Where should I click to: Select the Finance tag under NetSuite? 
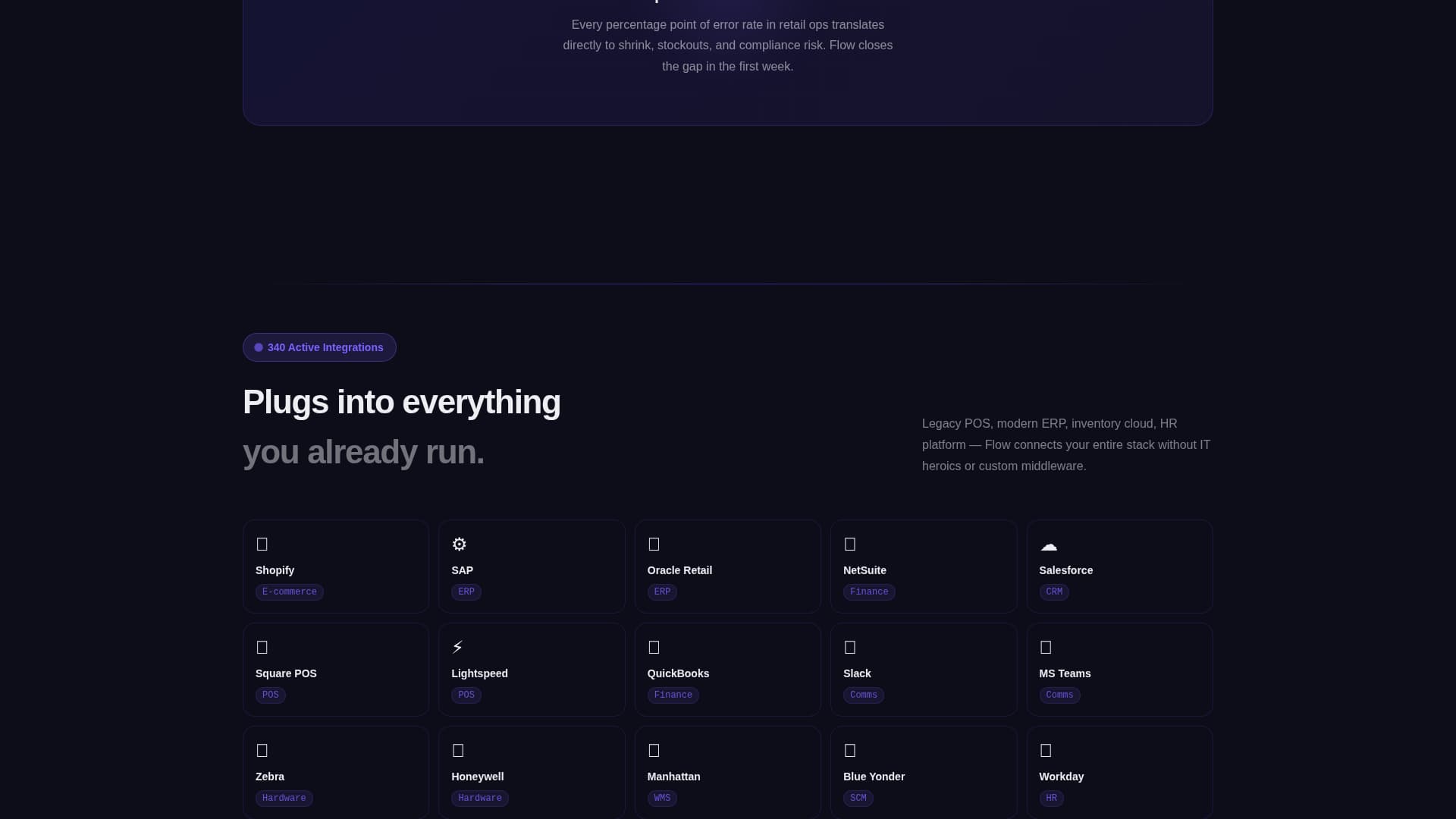click(869, 592)
